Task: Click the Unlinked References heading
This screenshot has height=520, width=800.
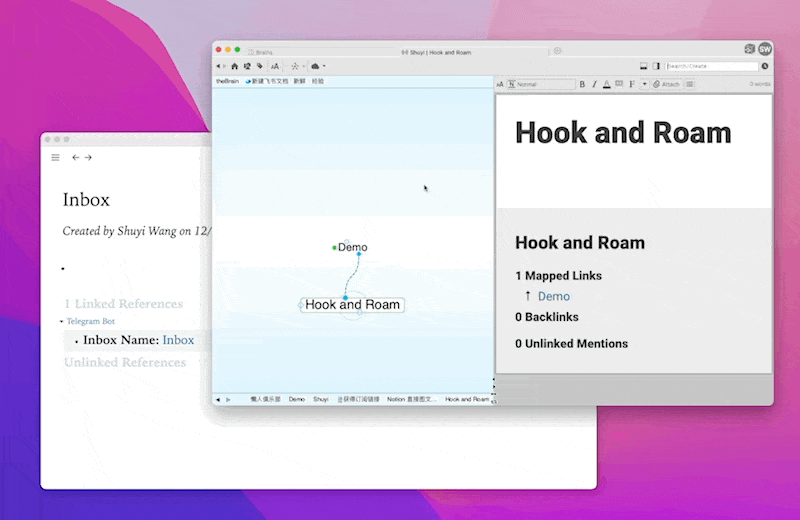Action: 125,362
